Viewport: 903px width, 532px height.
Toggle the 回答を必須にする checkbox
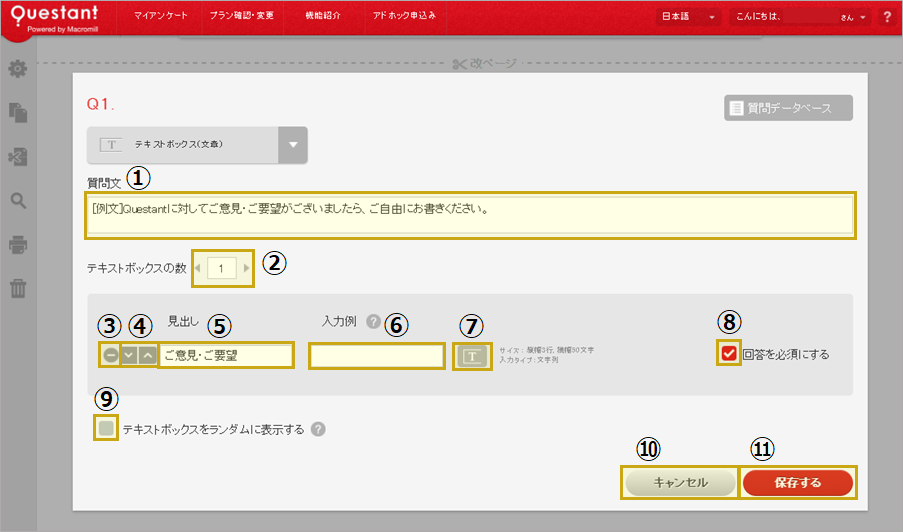click(729, 354)
